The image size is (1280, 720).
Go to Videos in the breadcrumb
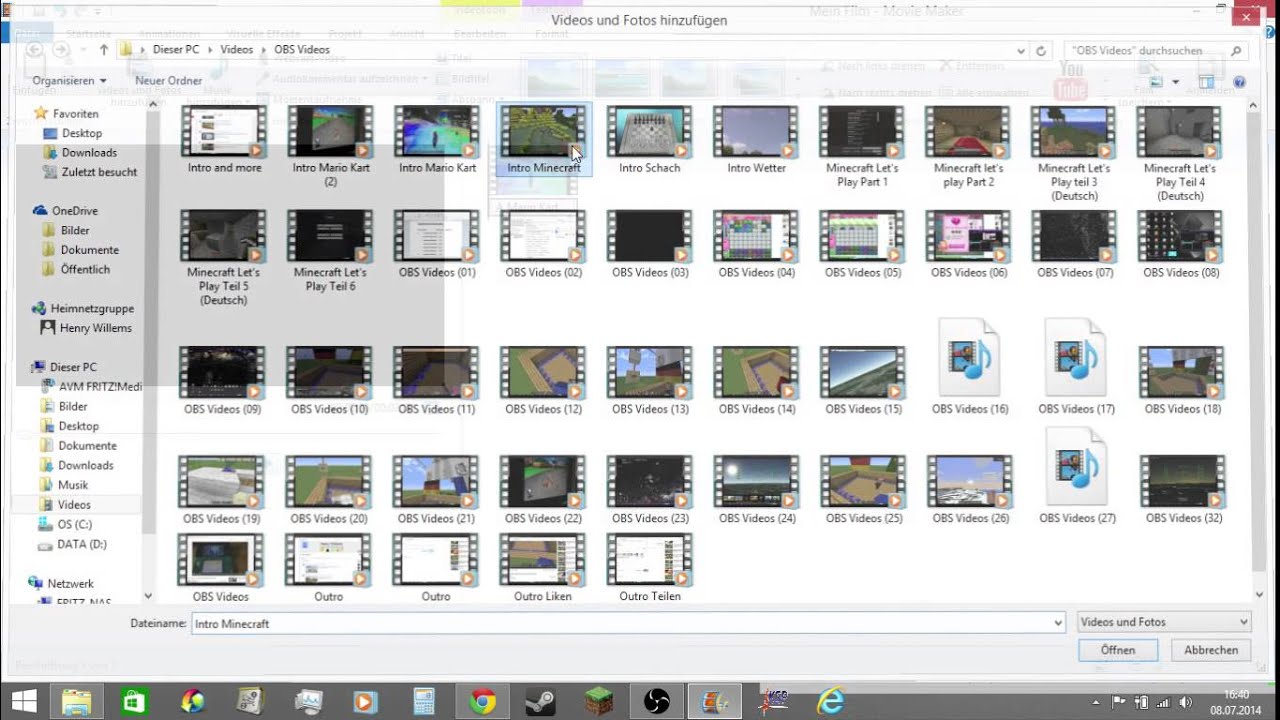(237, 49)
